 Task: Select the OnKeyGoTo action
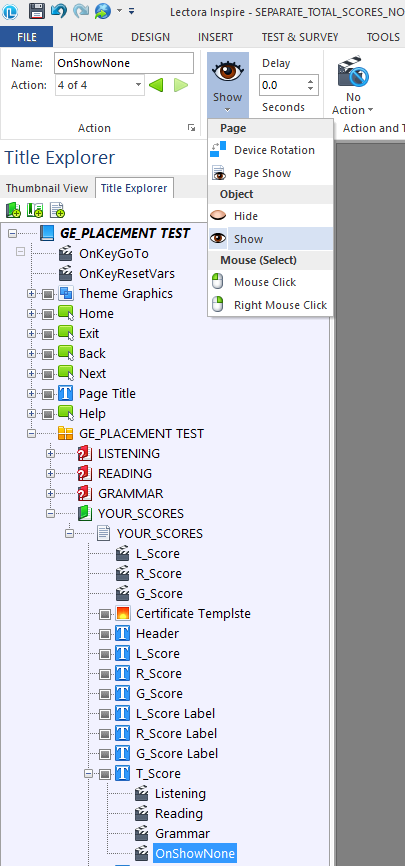[114, 254]
